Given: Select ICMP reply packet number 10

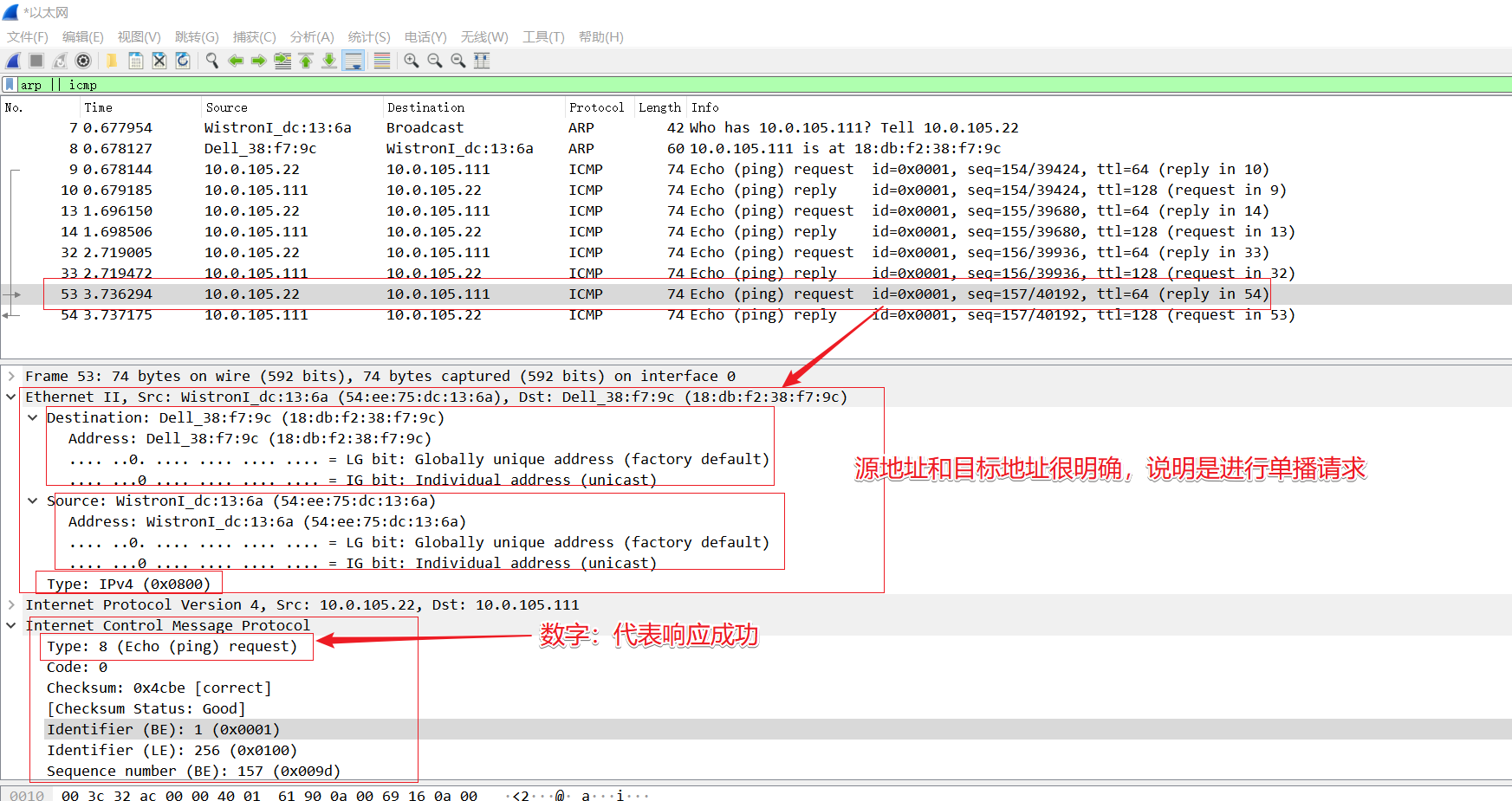Looking at the screenshot, I should (x=756, y=190).
